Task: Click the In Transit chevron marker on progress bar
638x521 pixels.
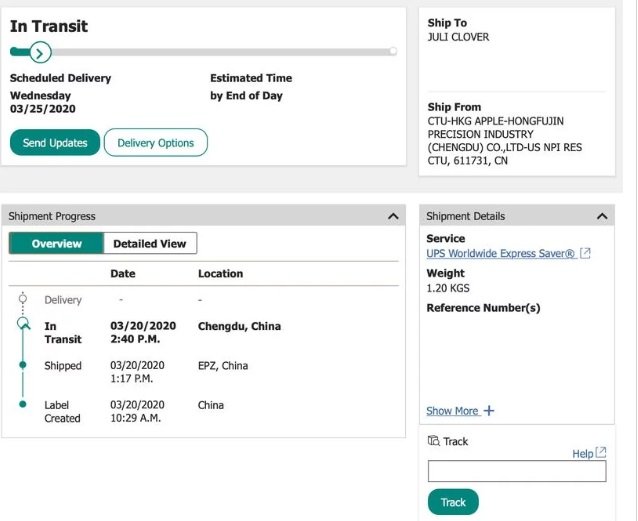Action: coord(39,52)
